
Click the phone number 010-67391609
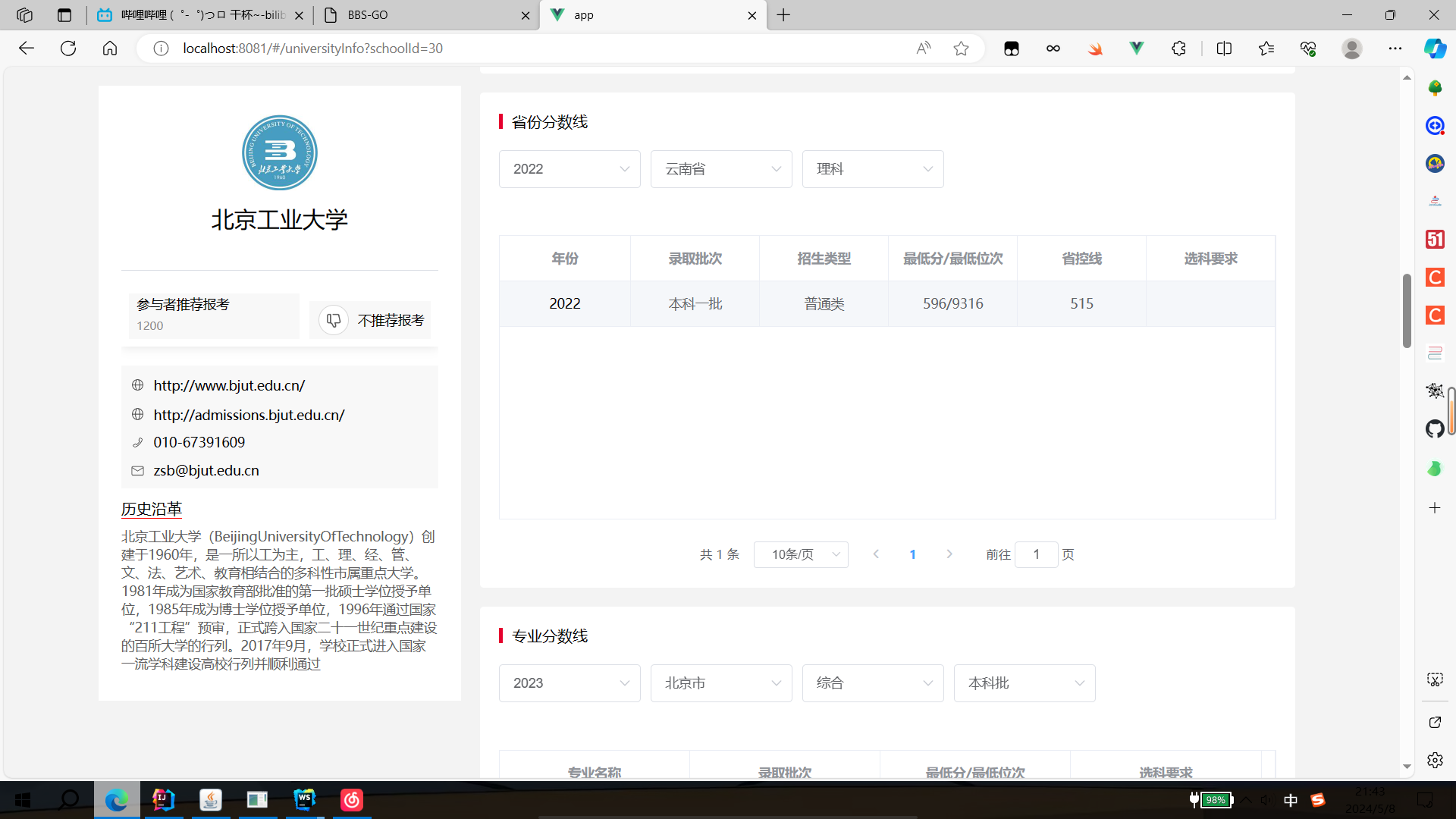(x=199, y=442)
